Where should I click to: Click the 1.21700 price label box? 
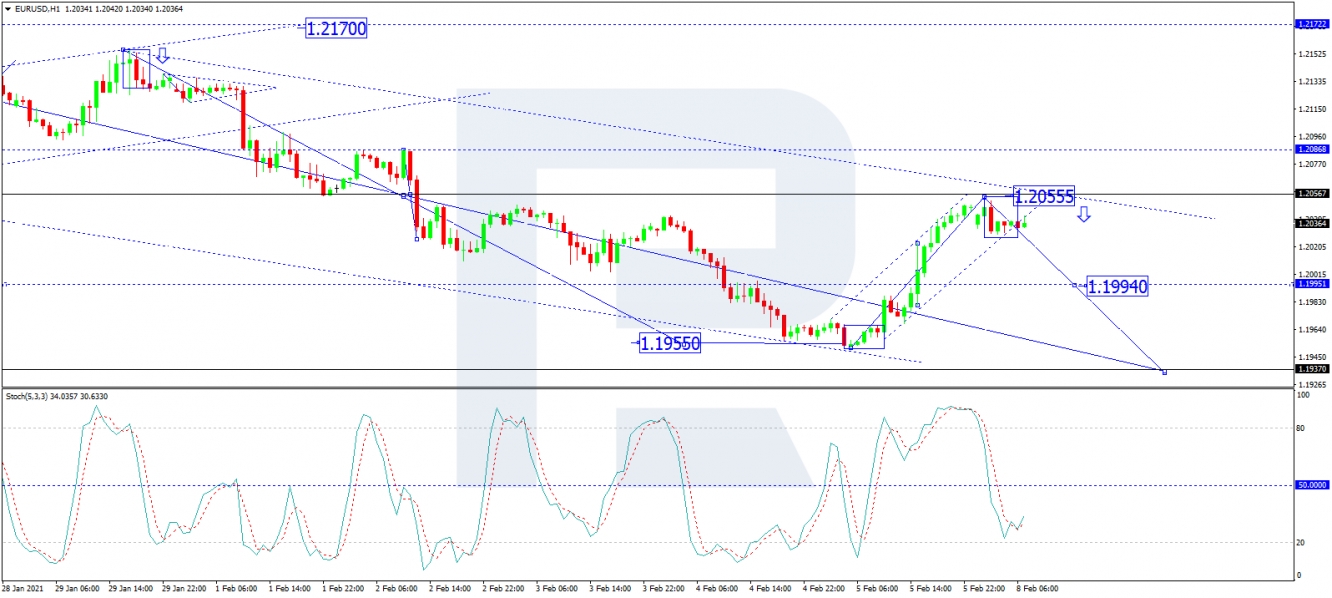point(336,29)
